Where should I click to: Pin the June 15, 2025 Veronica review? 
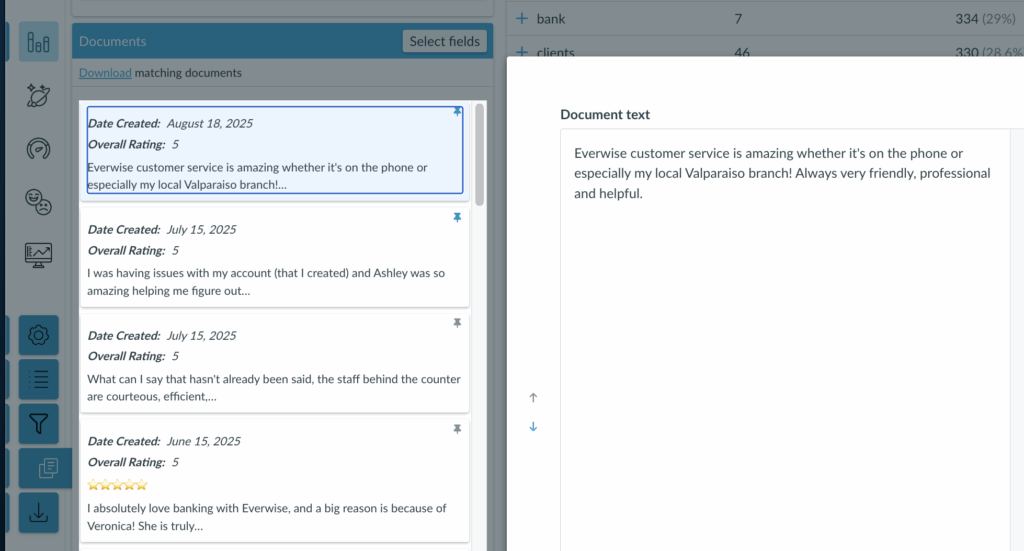coord(457,429)
